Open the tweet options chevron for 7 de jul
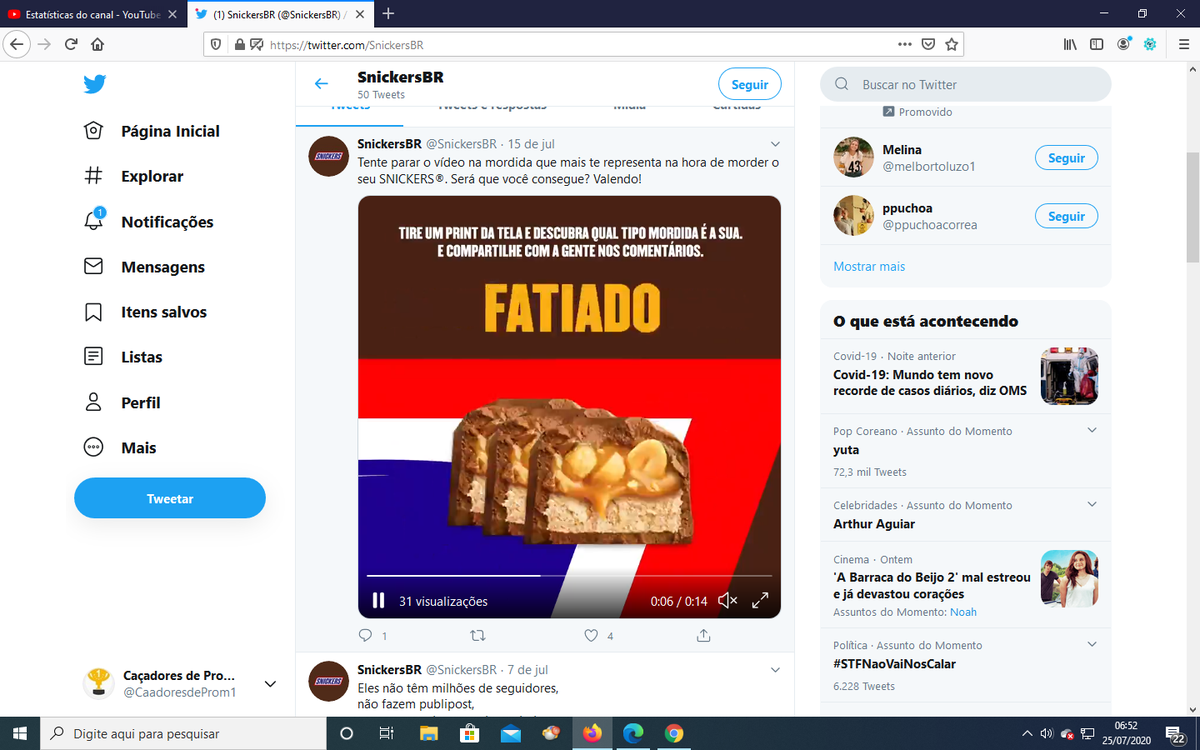Screen dimensions: 1200x750 pyautogui.click(x=775, y=669)
